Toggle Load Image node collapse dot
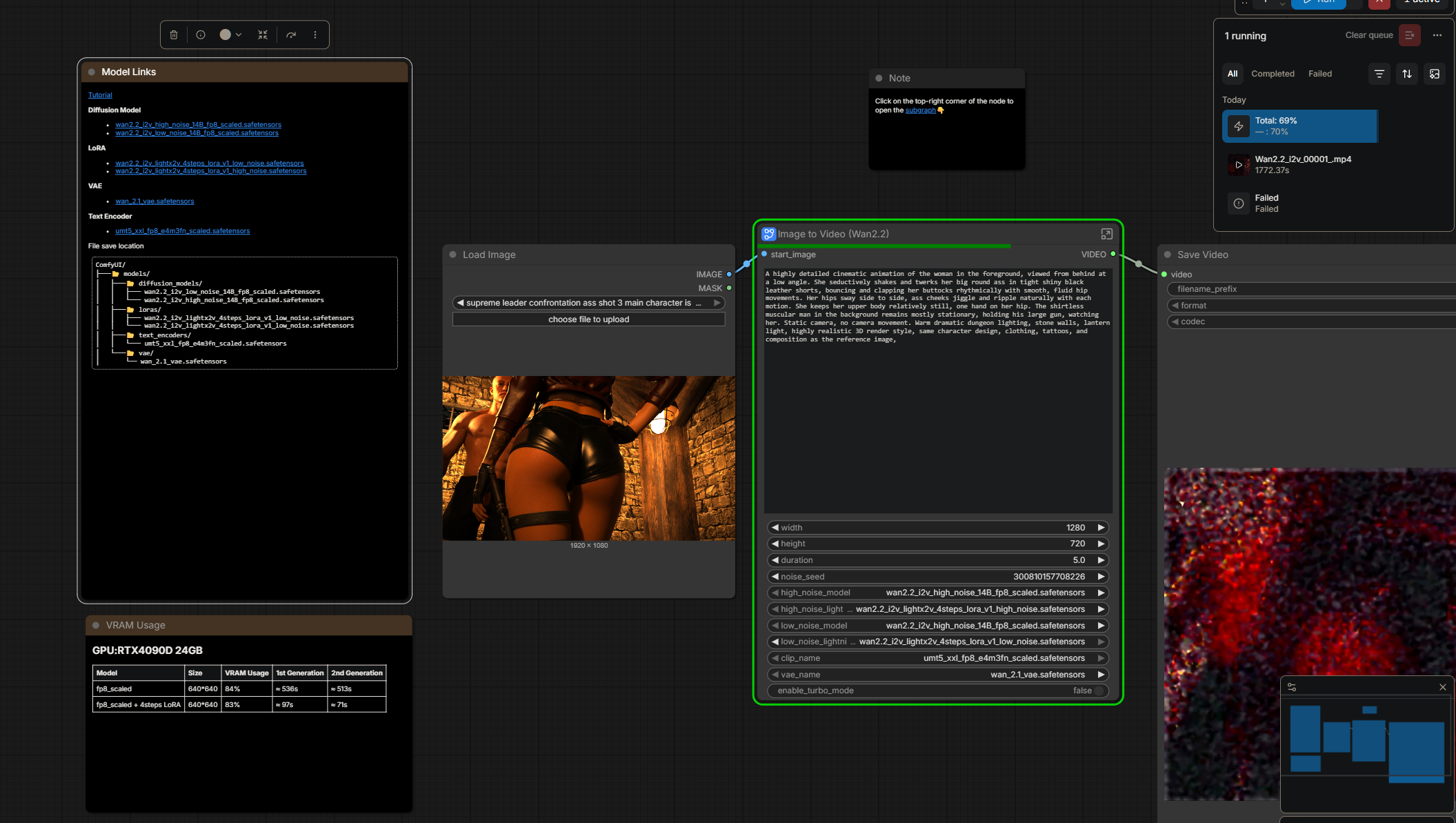 click(453, 255)
